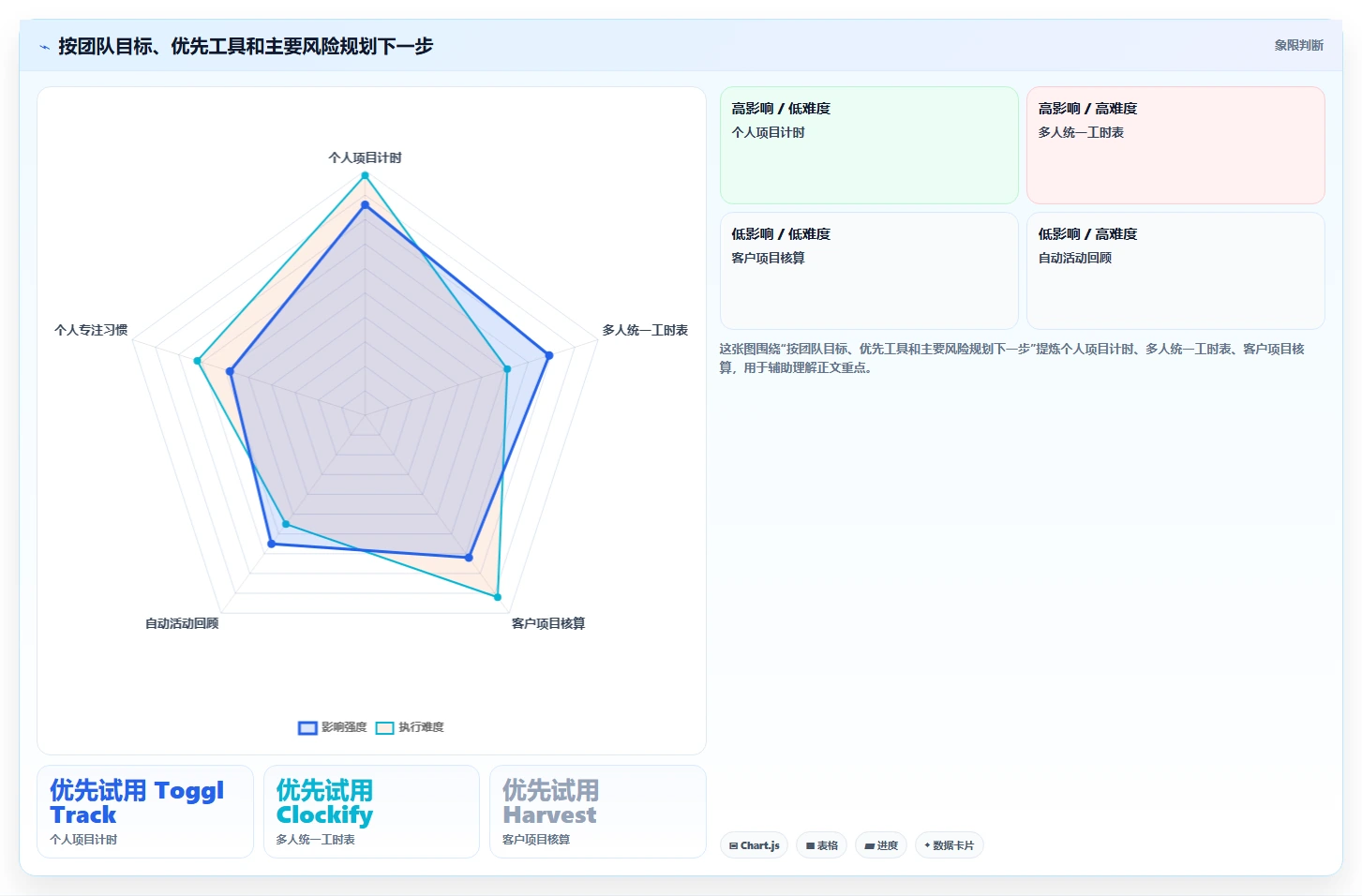
Task: Toggle the 执行难度 legend swatch
Action: [x=384, y=728]
